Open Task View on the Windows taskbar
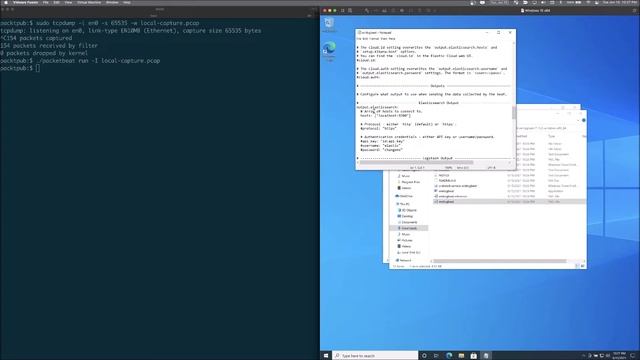Screen dimensions: 640x360 pyautogui.click(x=436, y=356)
